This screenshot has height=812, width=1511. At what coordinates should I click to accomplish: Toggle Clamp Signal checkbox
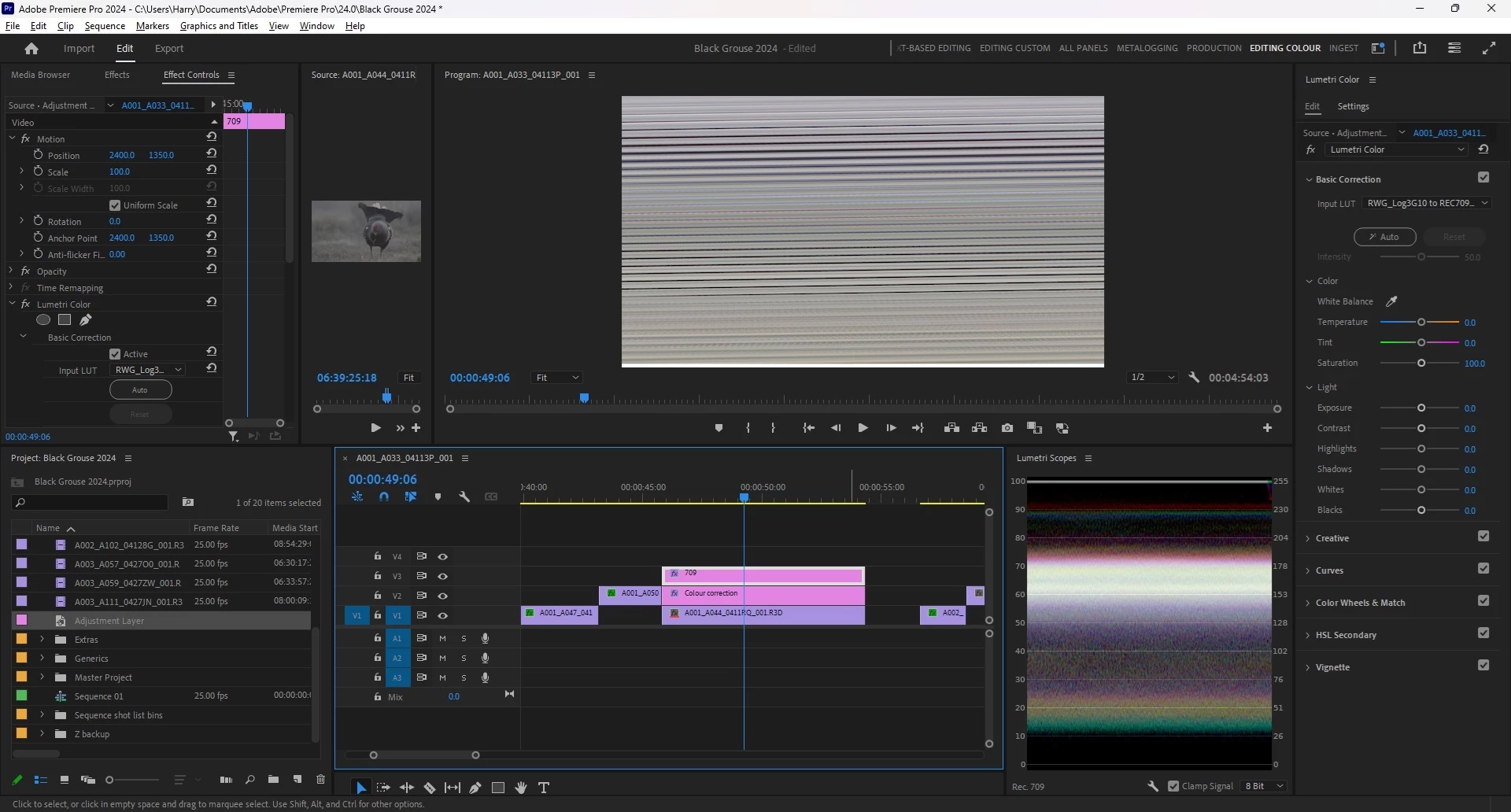coord(1173,786)
